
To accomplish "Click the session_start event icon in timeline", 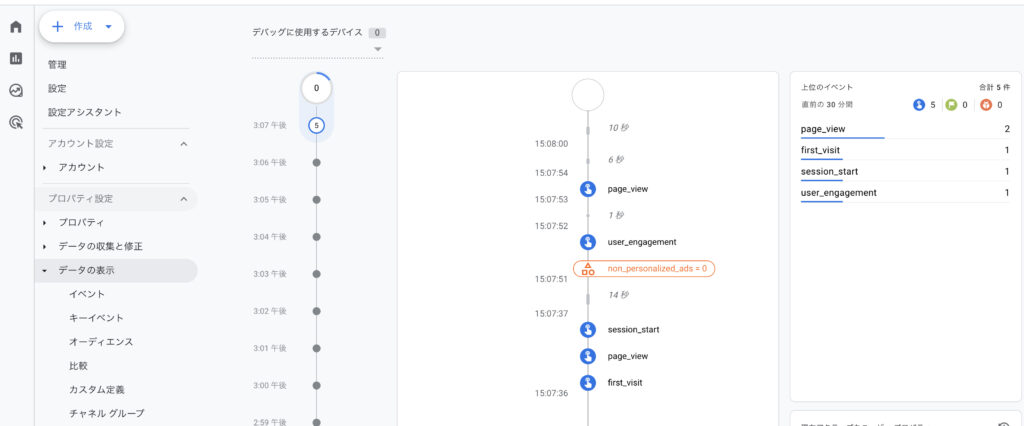I will tap(588, 329).
